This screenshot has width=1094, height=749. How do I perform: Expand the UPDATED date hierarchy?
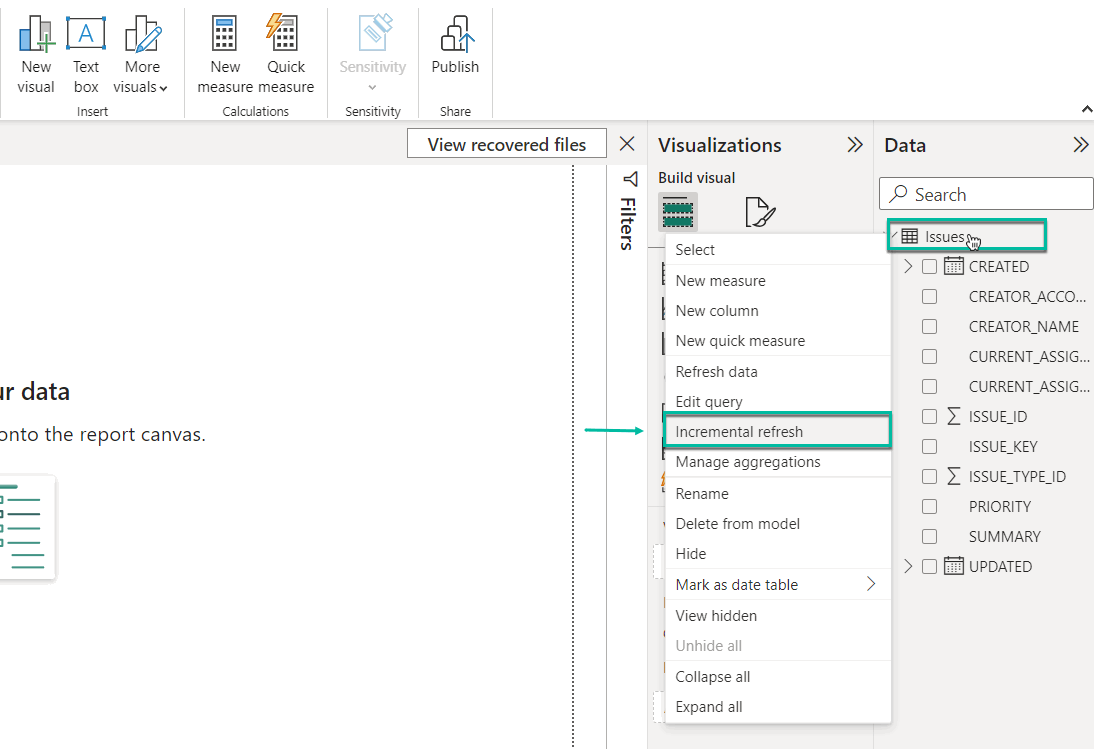tap(908, 566)
